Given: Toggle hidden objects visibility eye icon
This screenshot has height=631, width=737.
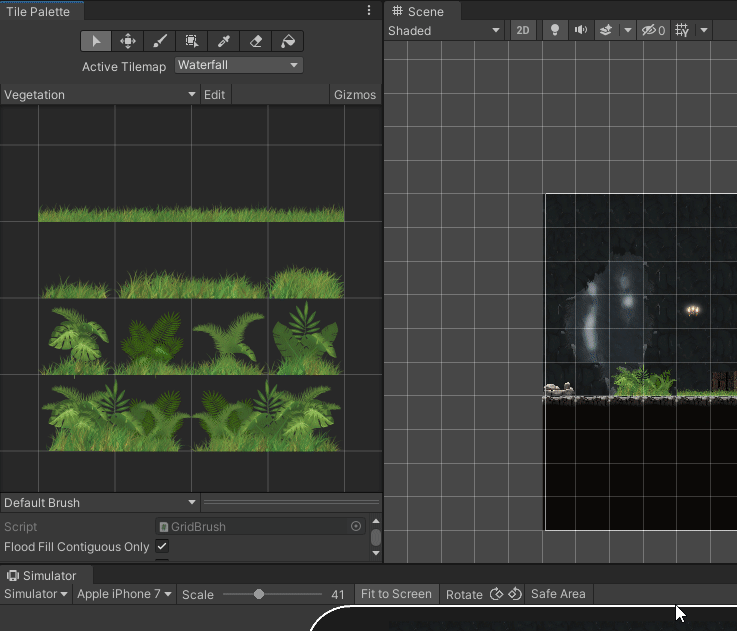Looking at the screenshot, I should (653, 30).
